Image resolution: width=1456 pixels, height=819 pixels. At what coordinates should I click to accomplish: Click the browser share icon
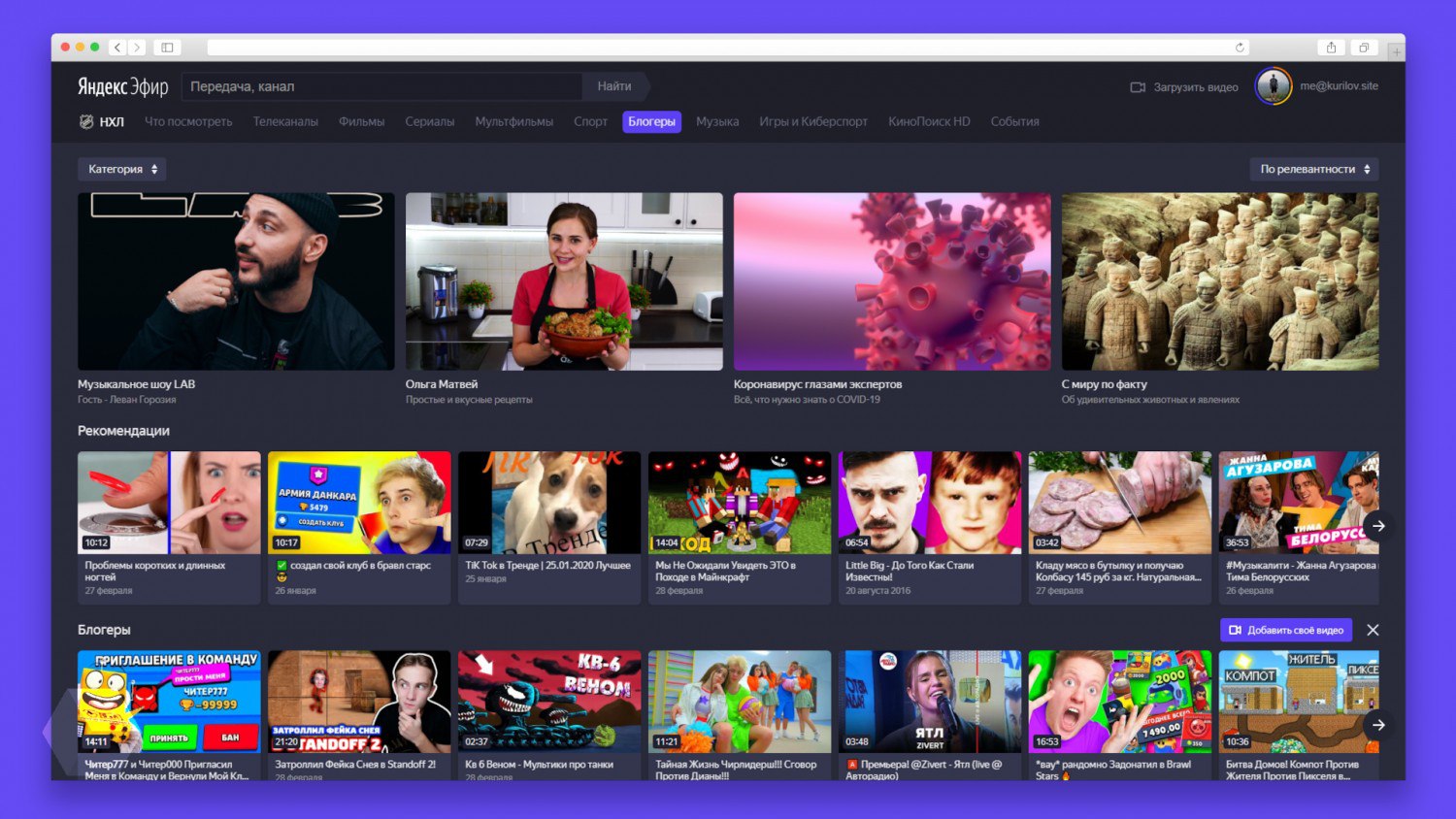1331,47
